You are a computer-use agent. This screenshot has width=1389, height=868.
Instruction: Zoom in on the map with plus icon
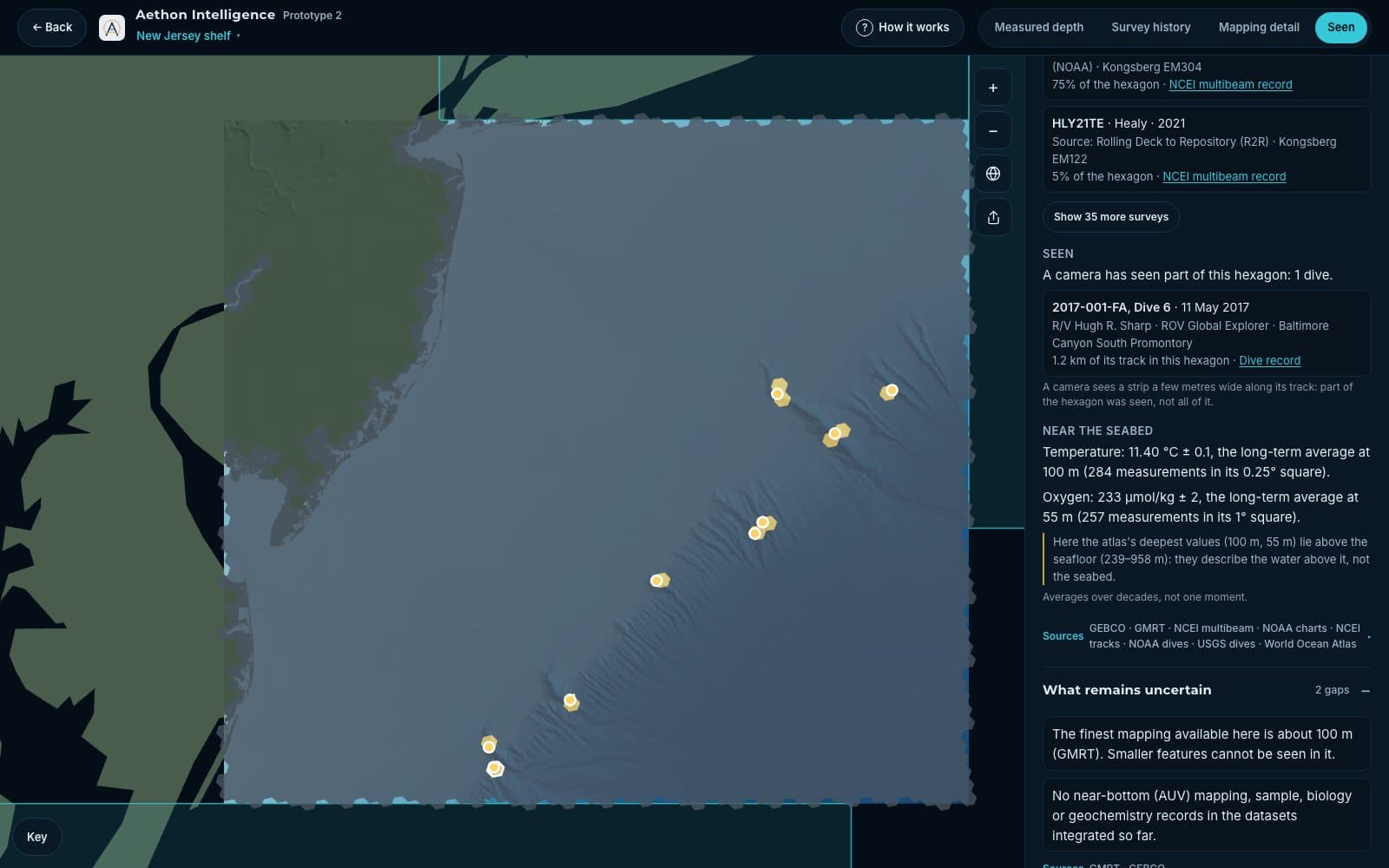(993, 88)
